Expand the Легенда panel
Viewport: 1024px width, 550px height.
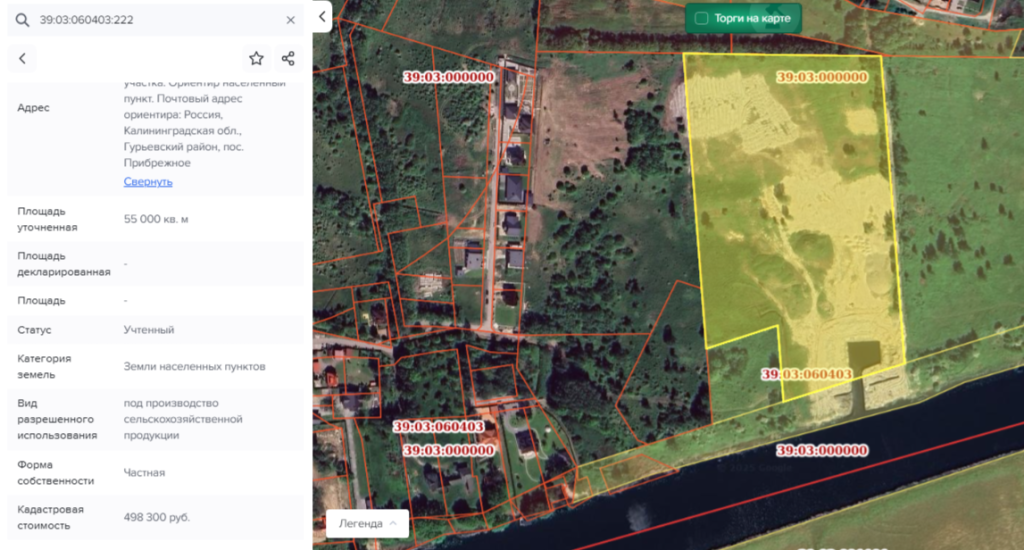click(x=367, y=523)
